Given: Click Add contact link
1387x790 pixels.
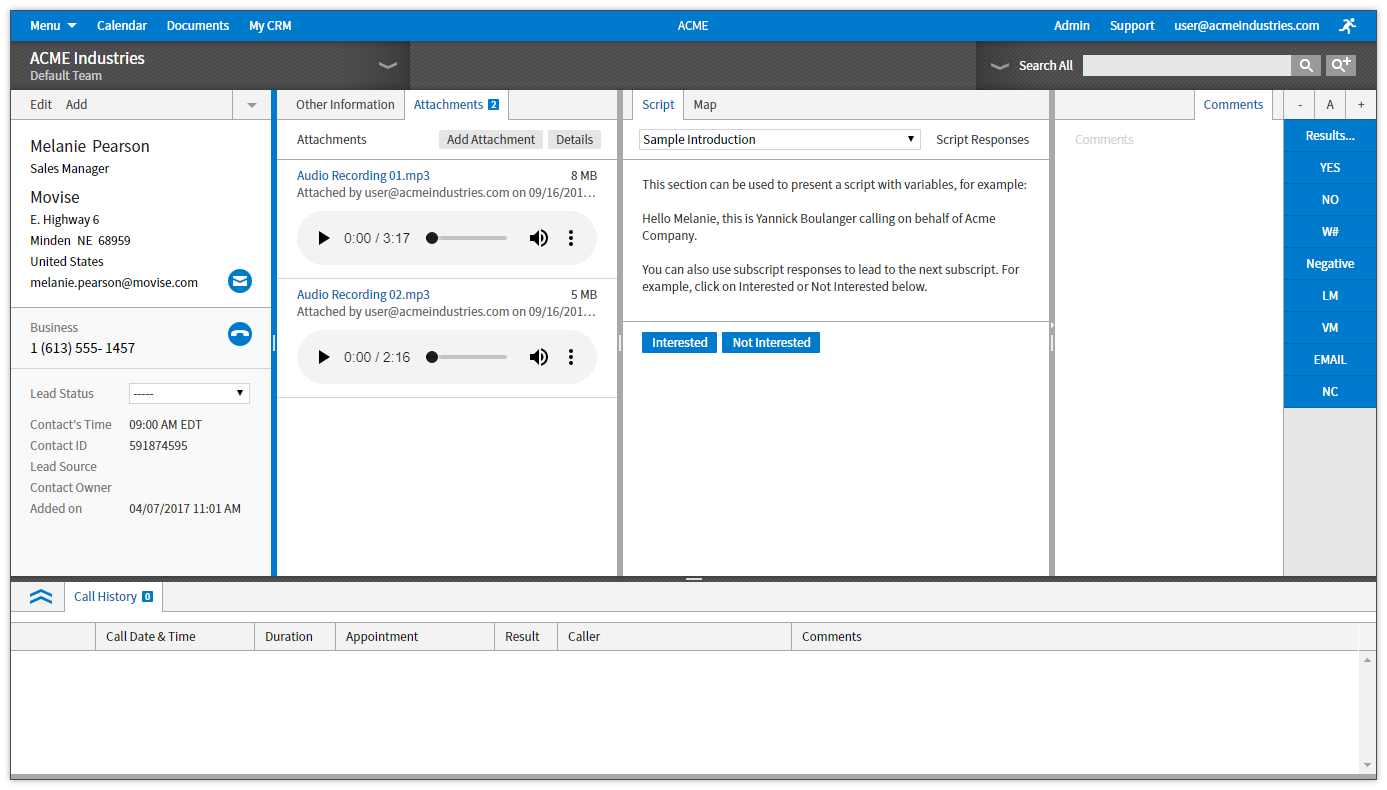Looking at the screenshot, I should pyautogui.click(x=77, y=105).
